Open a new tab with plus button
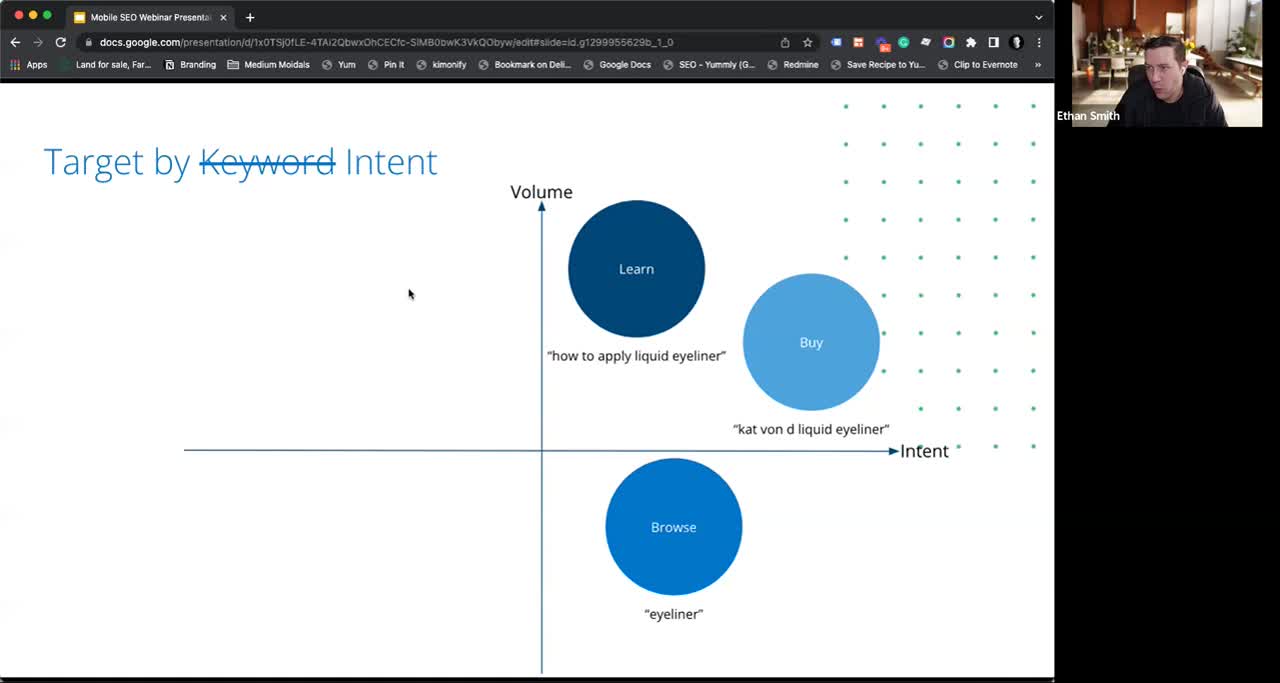 pos(250,17)
